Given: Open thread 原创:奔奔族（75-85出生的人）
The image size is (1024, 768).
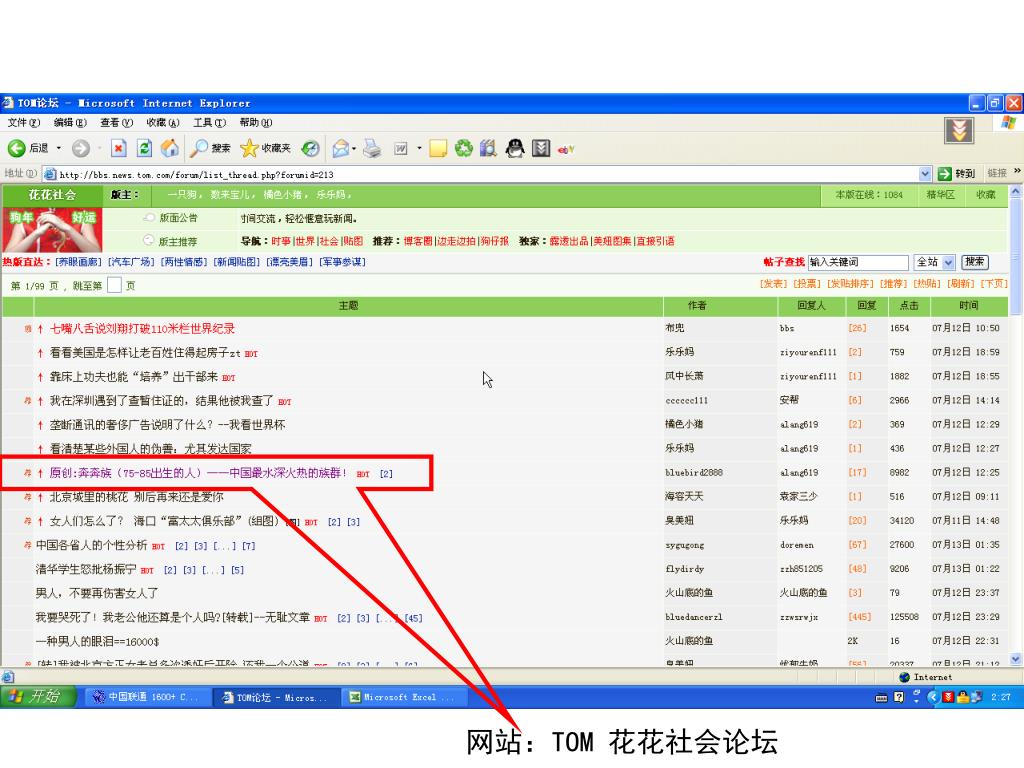Looking at the screenshot, I should pyautogui.click(x=198, y=473).
